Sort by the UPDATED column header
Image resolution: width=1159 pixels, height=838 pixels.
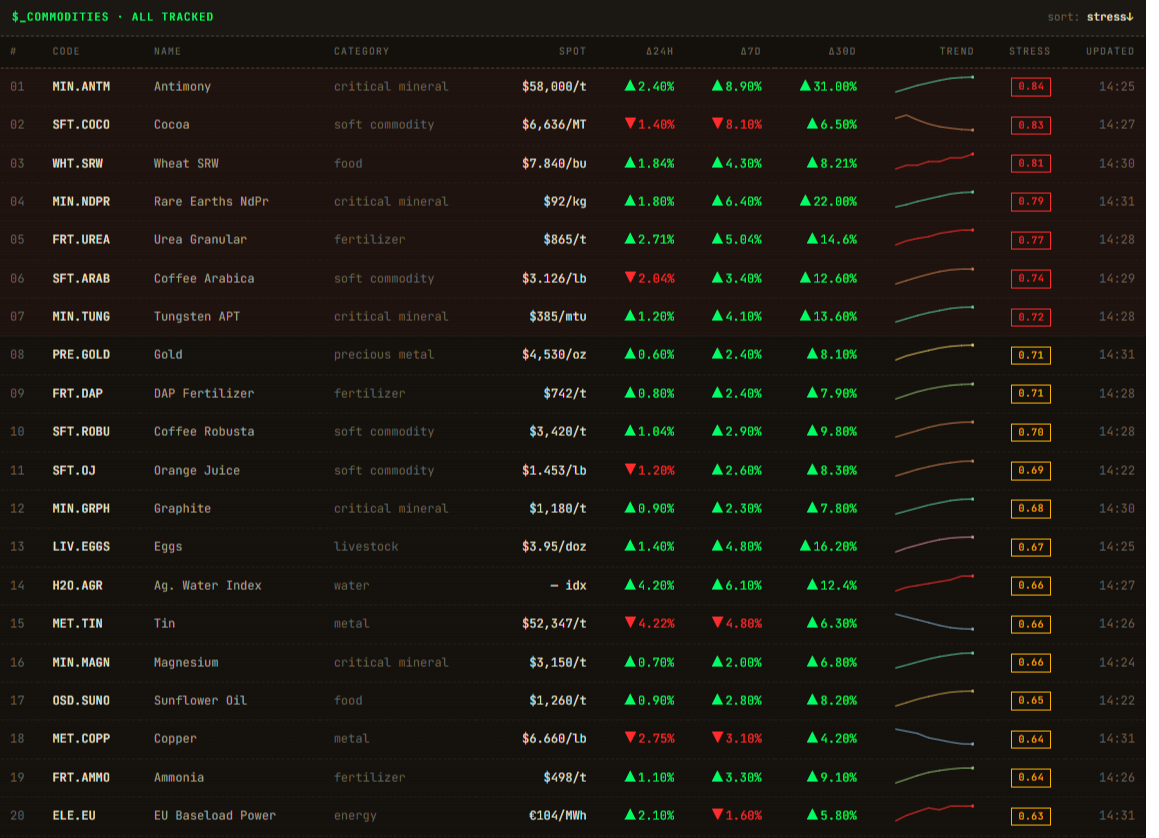pyautogui.click(x=1109, y=51)
